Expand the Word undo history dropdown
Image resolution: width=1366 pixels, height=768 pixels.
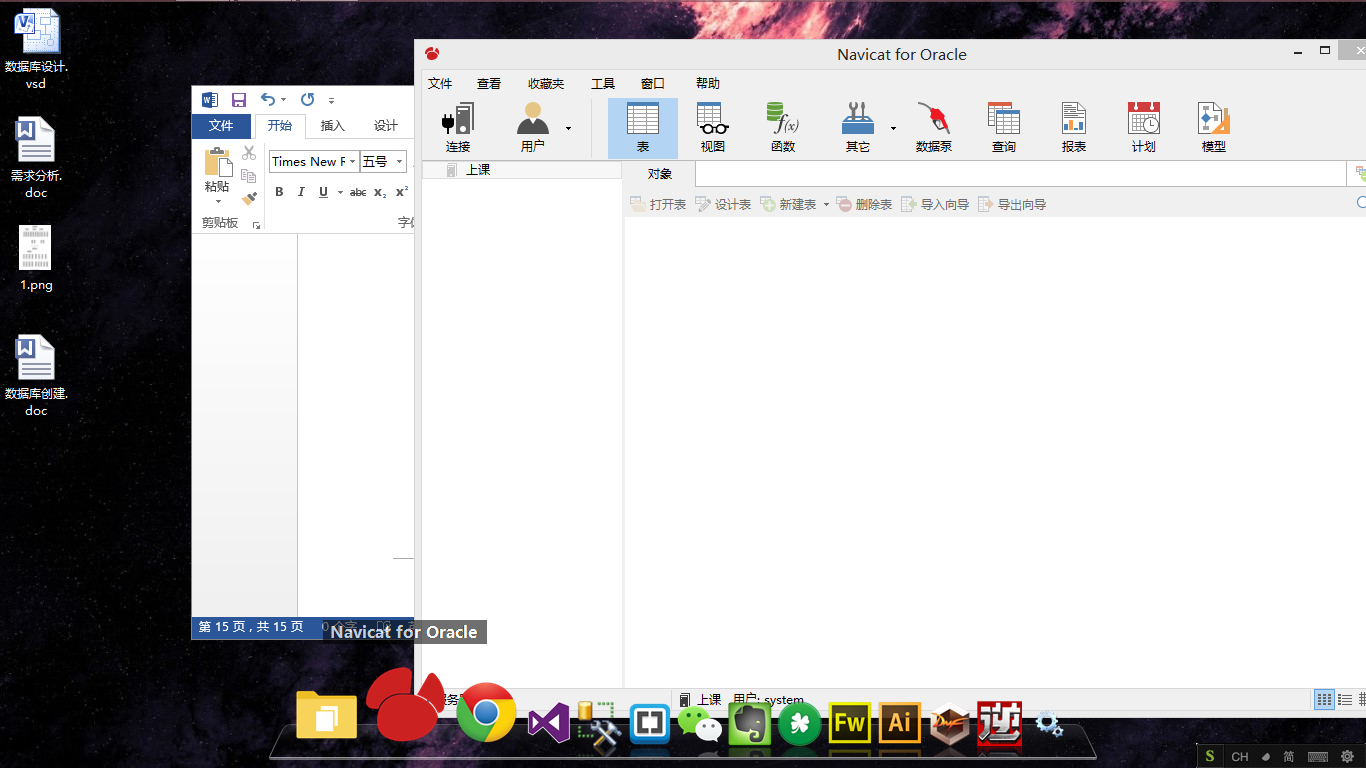click(x=283, y=100)
